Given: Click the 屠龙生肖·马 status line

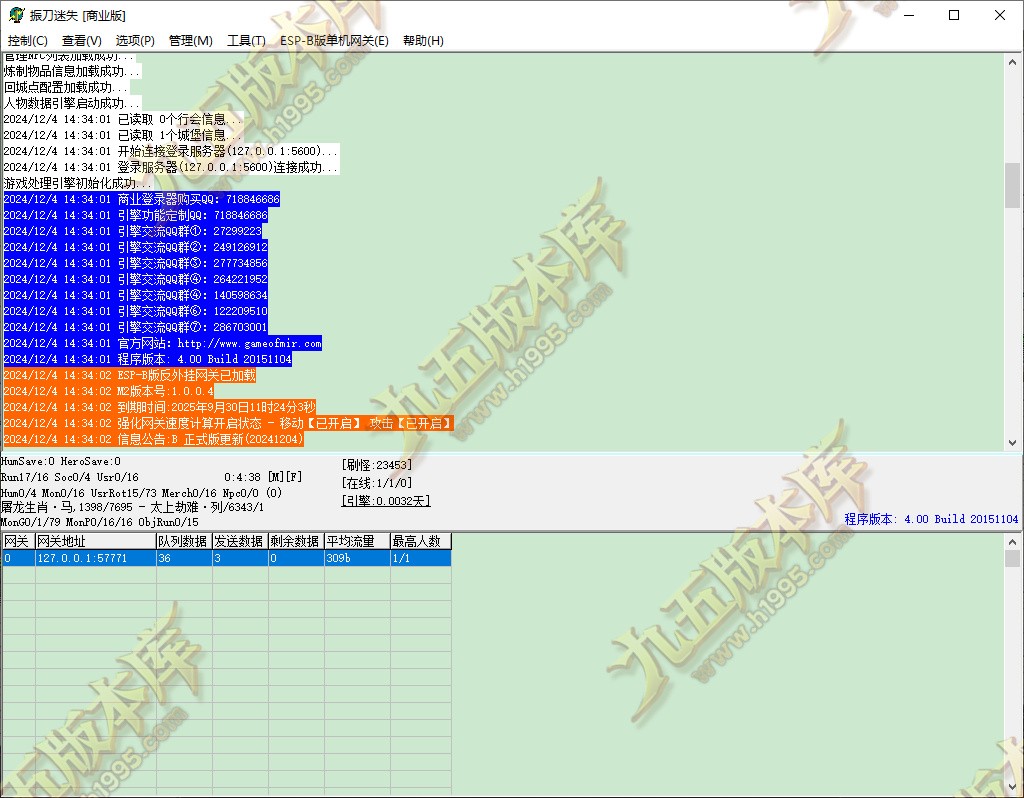Looking at the screenshot, I should [133, 507].
